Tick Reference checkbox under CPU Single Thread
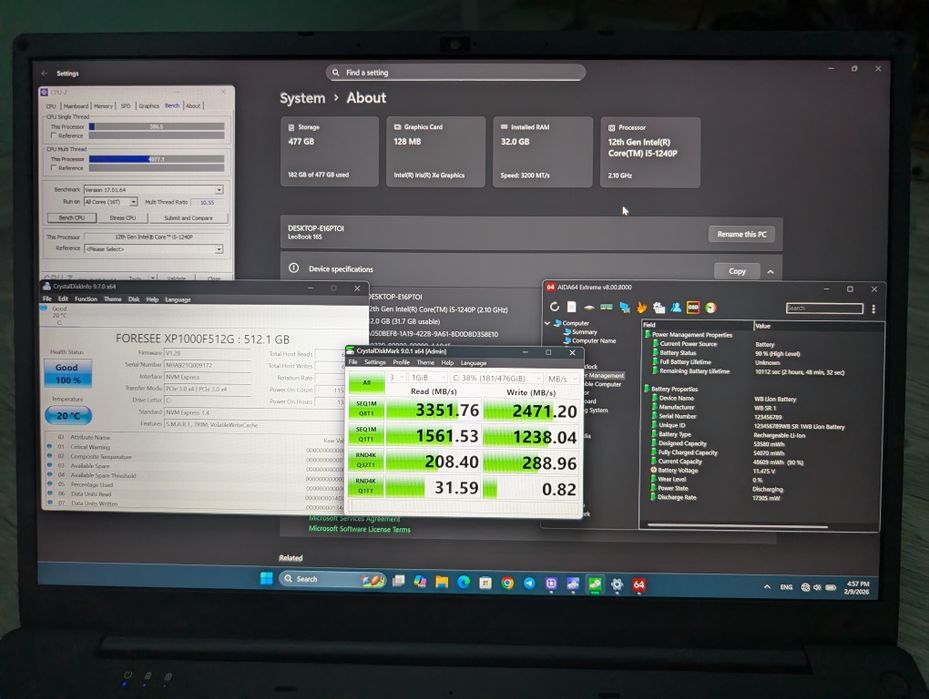The image size is (929, 699). tap(53, 136)
